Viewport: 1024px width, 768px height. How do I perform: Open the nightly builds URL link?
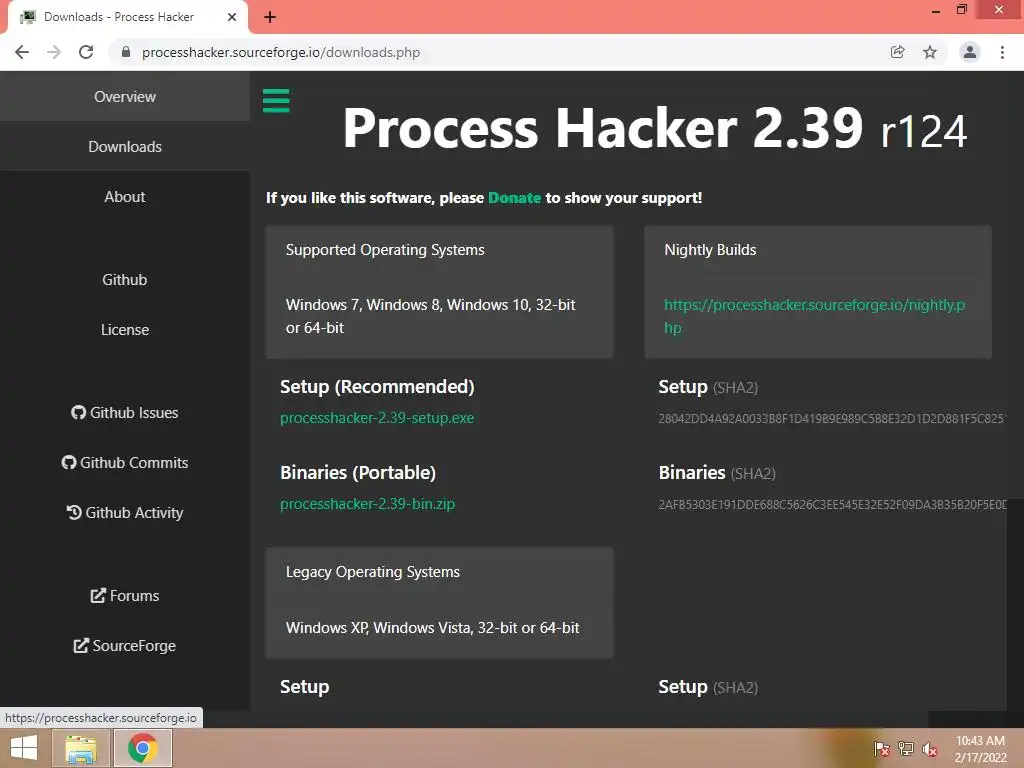click(x=814, y=316)
